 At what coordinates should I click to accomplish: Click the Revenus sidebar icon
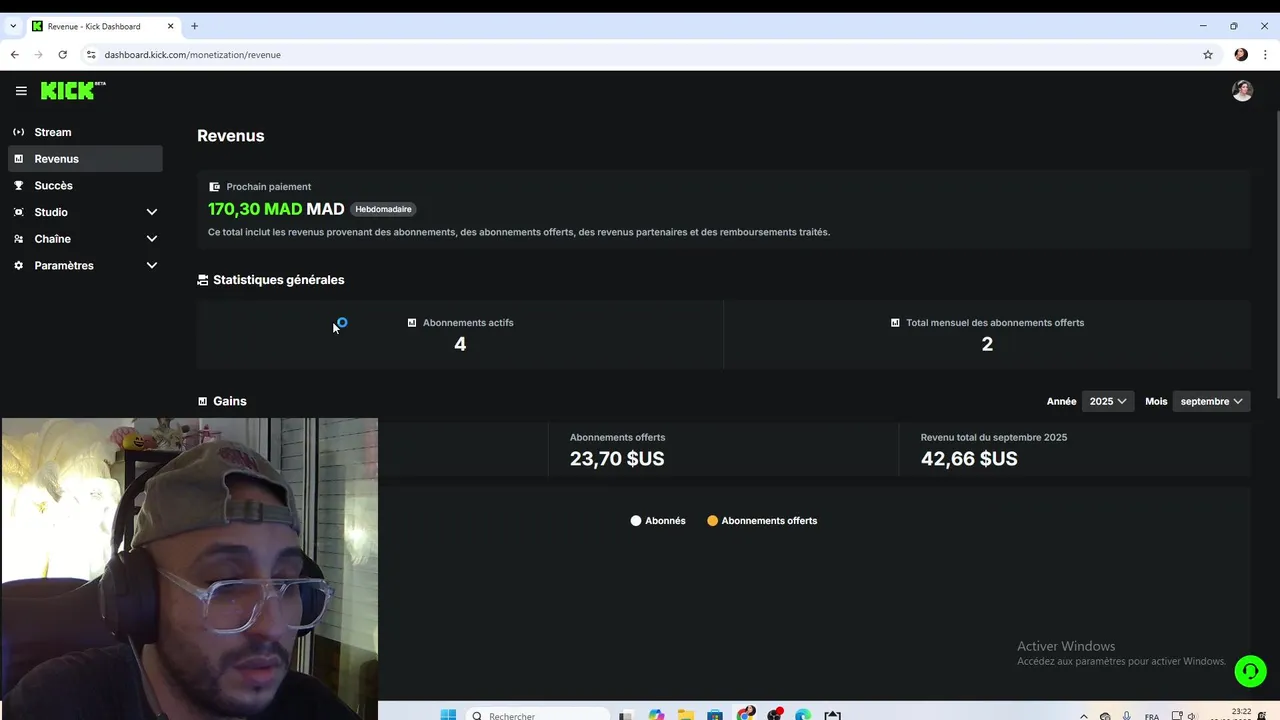[x=18, y=159]
